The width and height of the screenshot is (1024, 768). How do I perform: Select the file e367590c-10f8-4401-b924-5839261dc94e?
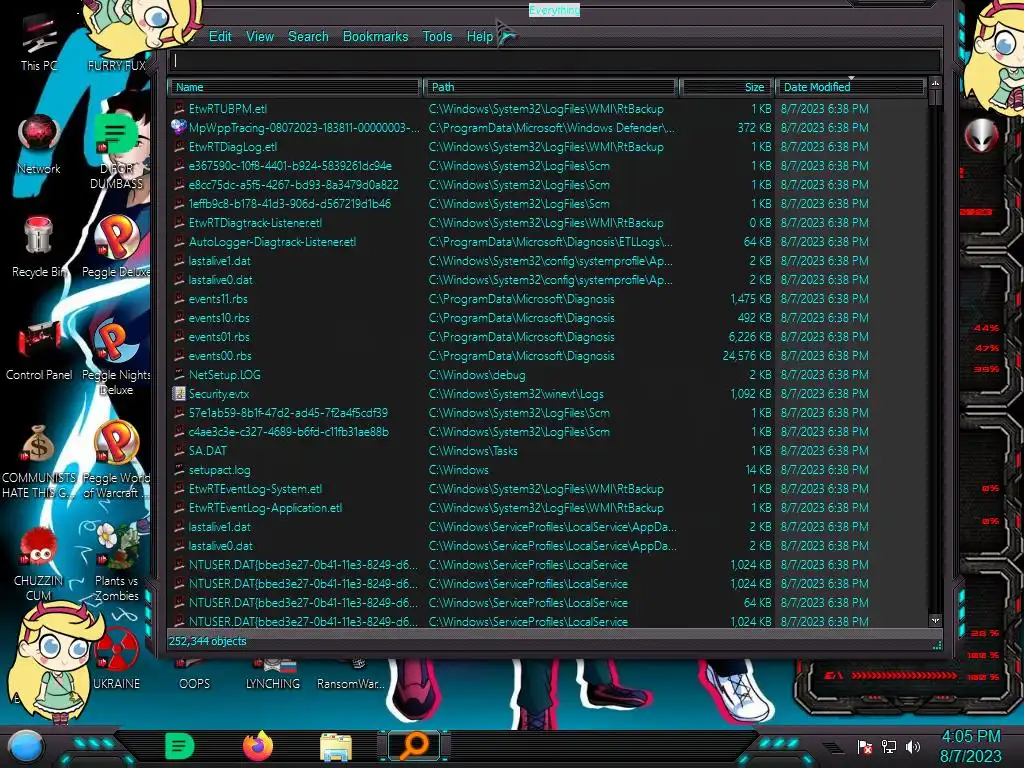290,166
